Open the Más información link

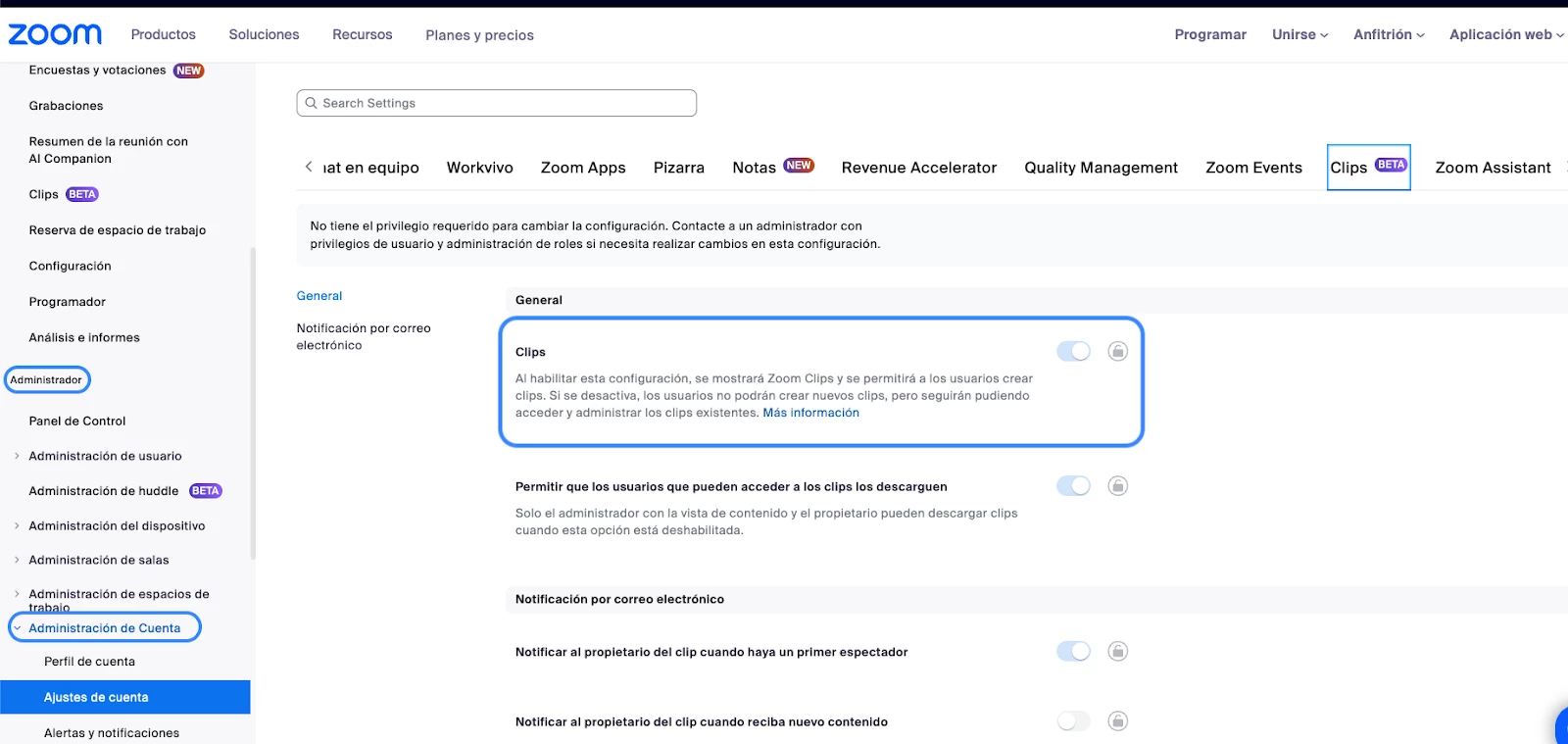[810, 413]
